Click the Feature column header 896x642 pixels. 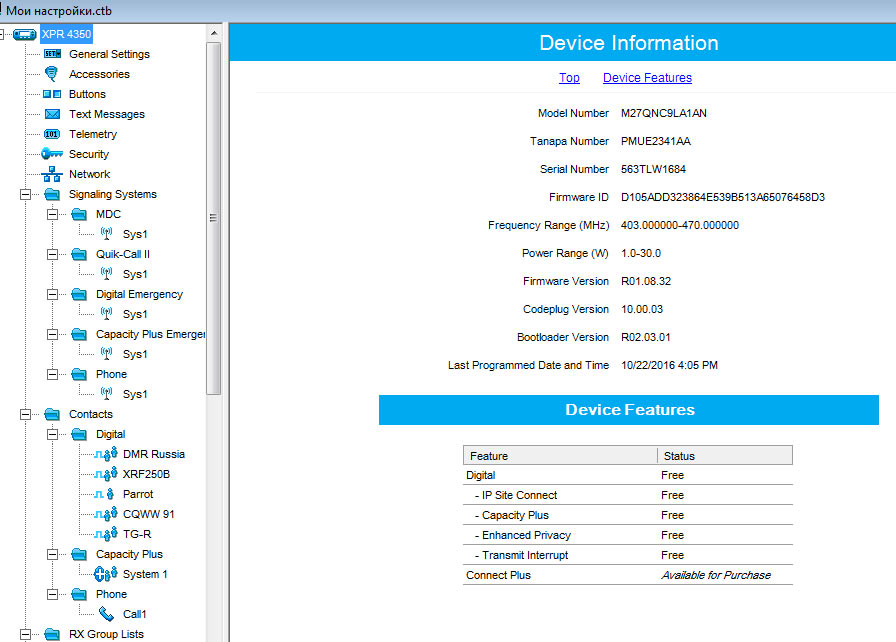[560, 456]
